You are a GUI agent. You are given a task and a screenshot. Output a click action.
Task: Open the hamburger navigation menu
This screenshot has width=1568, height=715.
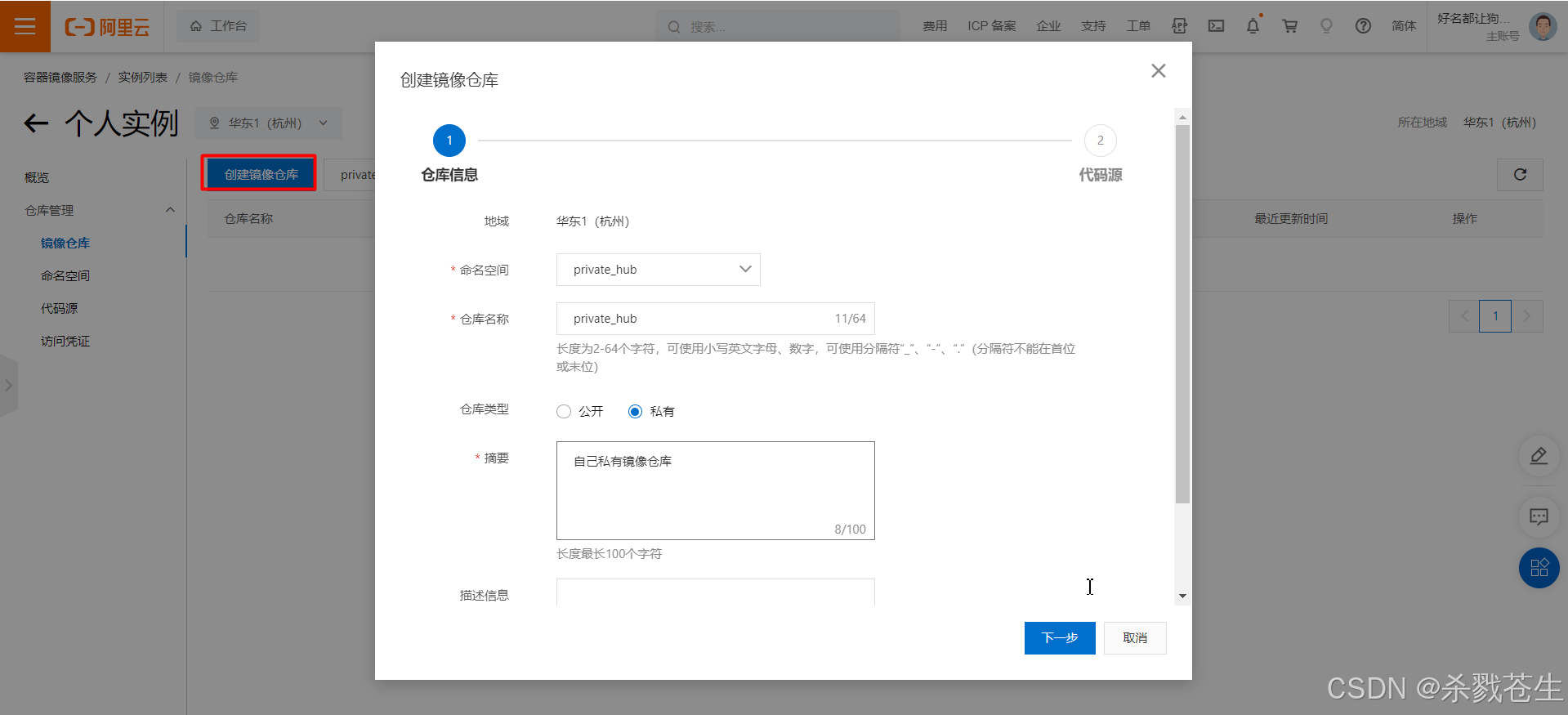pos(25,26)
